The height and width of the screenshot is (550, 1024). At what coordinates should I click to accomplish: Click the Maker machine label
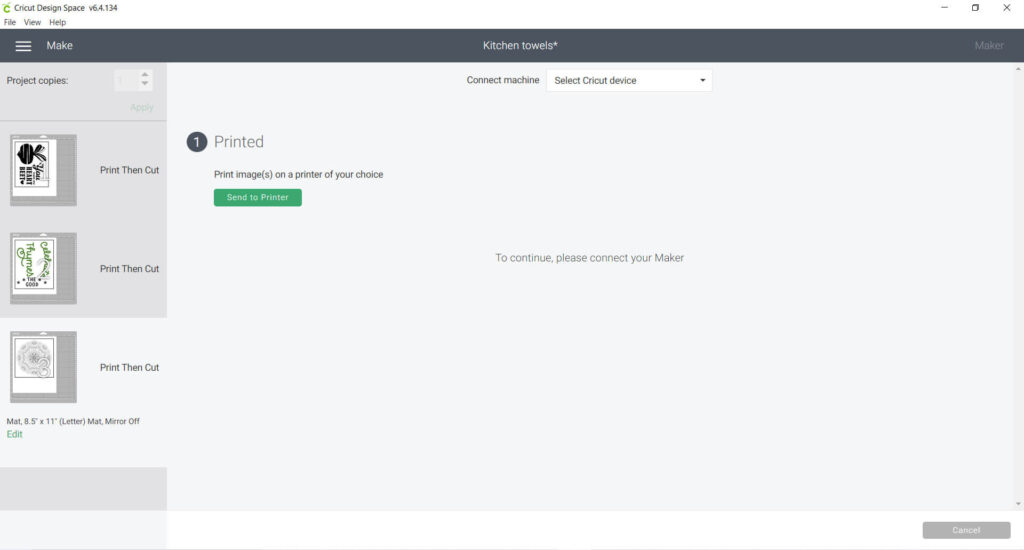click(989, 46)
